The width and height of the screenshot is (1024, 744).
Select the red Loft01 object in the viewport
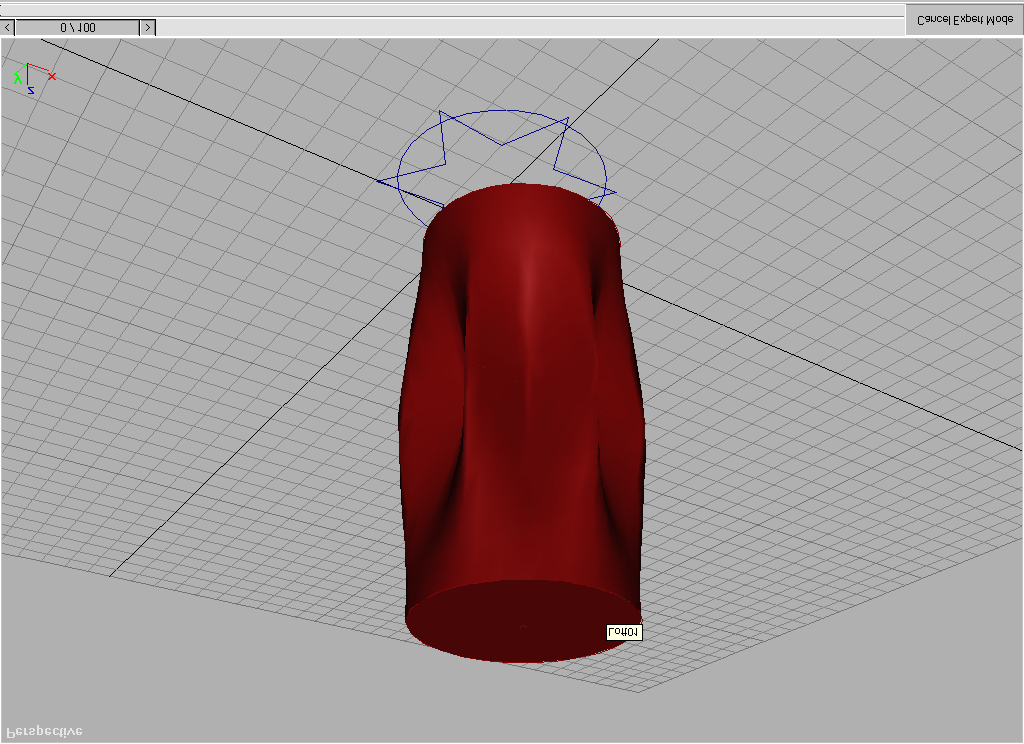(x=522, y=425)
